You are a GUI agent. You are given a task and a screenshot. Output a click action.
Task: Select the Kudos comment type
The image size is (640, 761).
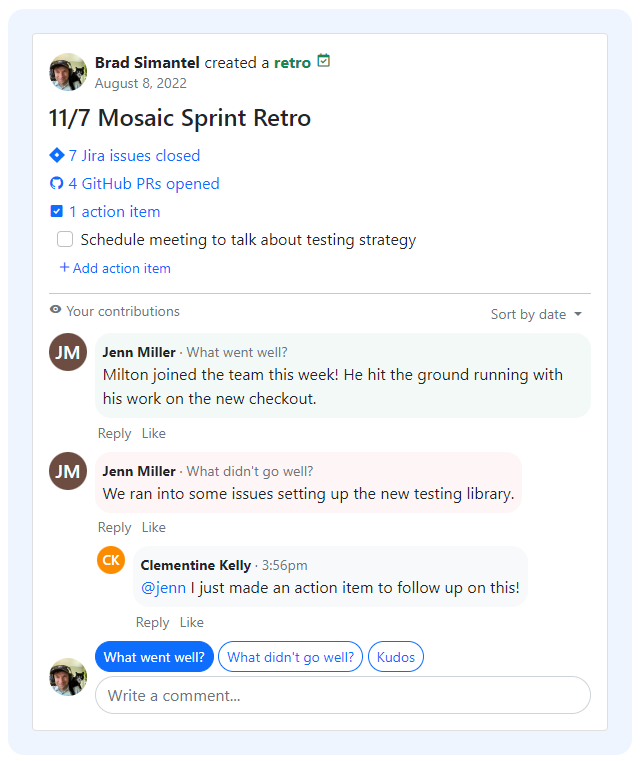coord(396,657)
